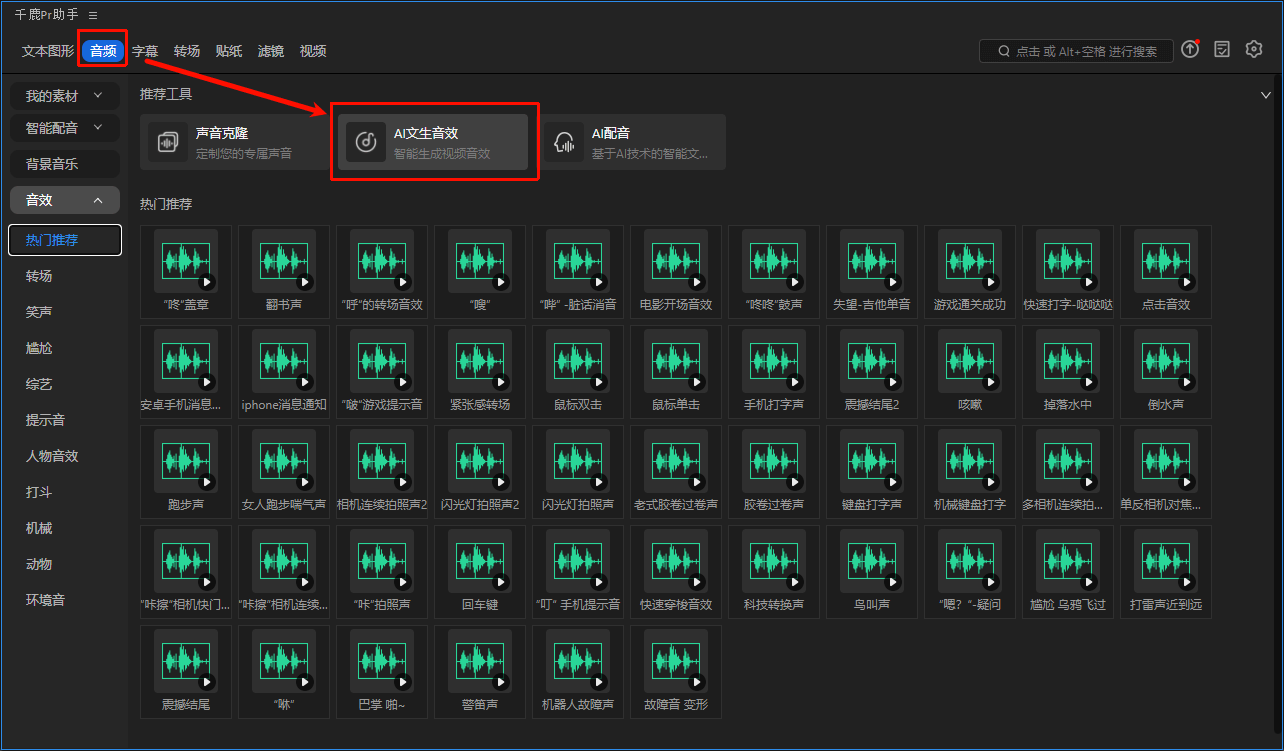Open the AI配音 dubbing tool
This screenshot has width=1284, height=751.
pyautogui.click(x=632, y=140)
